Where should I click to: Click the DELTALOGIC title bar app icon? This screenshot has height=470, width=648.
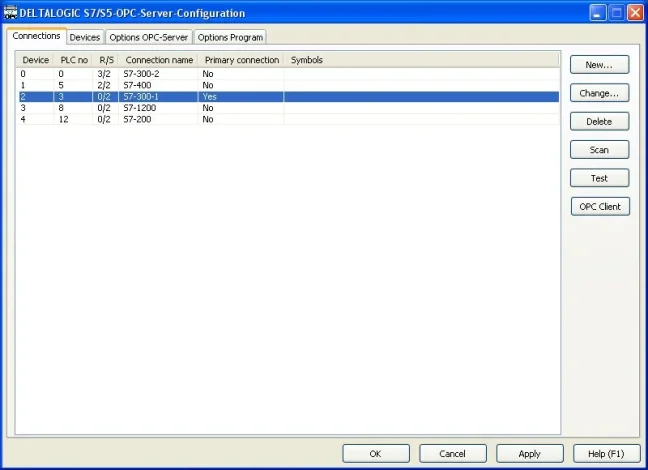11,13
